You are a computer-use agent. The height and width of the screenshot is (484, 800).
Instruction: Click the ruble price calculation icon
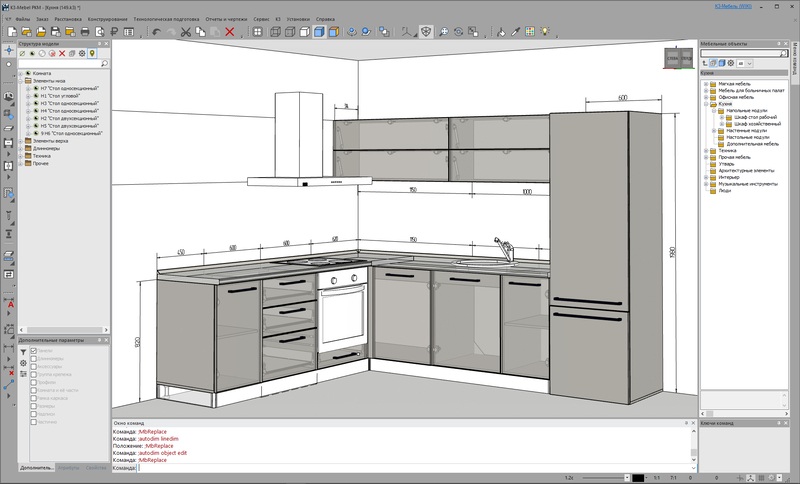114,32
